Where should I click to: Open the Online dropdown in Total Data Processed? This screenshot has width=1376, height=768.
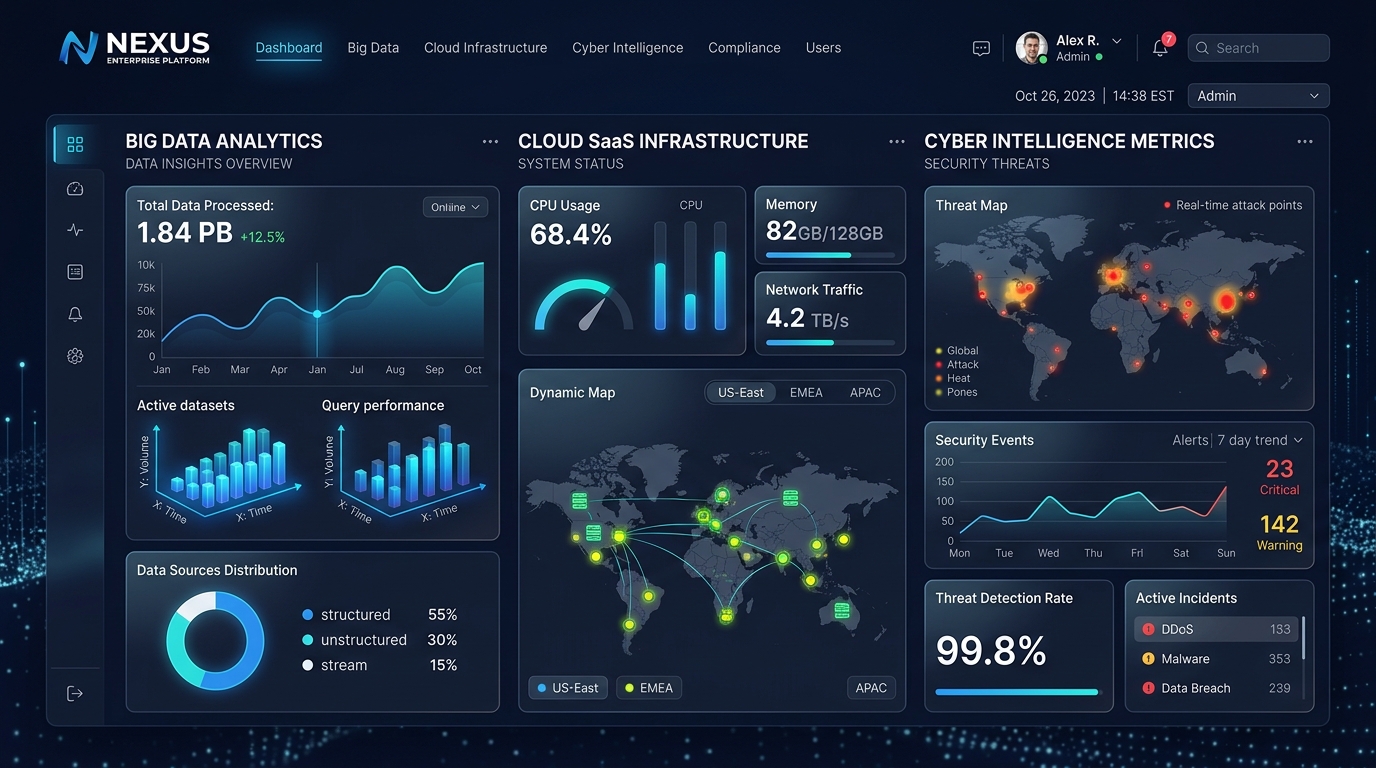455,207
